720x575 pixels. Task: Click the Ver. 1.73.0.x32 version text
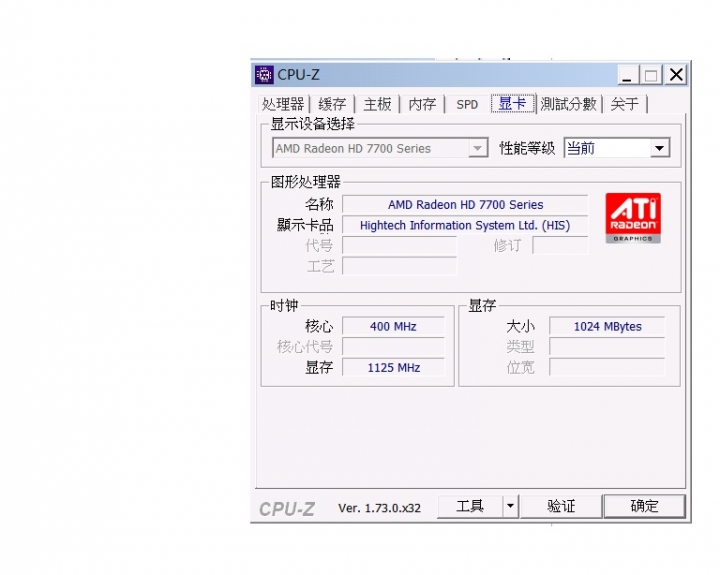tap(379, 508)
